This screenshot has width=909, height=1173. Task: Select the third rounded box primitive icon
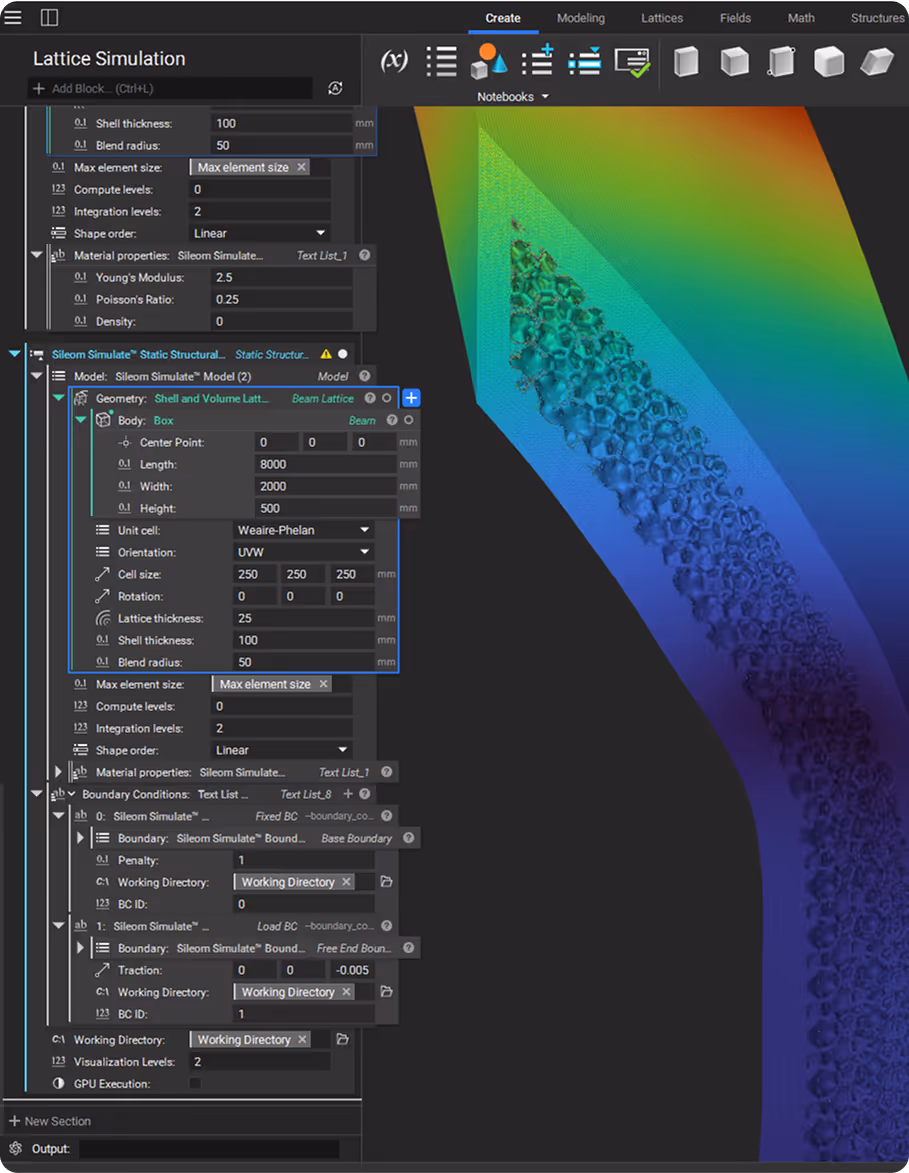click(x=781, y=61)
